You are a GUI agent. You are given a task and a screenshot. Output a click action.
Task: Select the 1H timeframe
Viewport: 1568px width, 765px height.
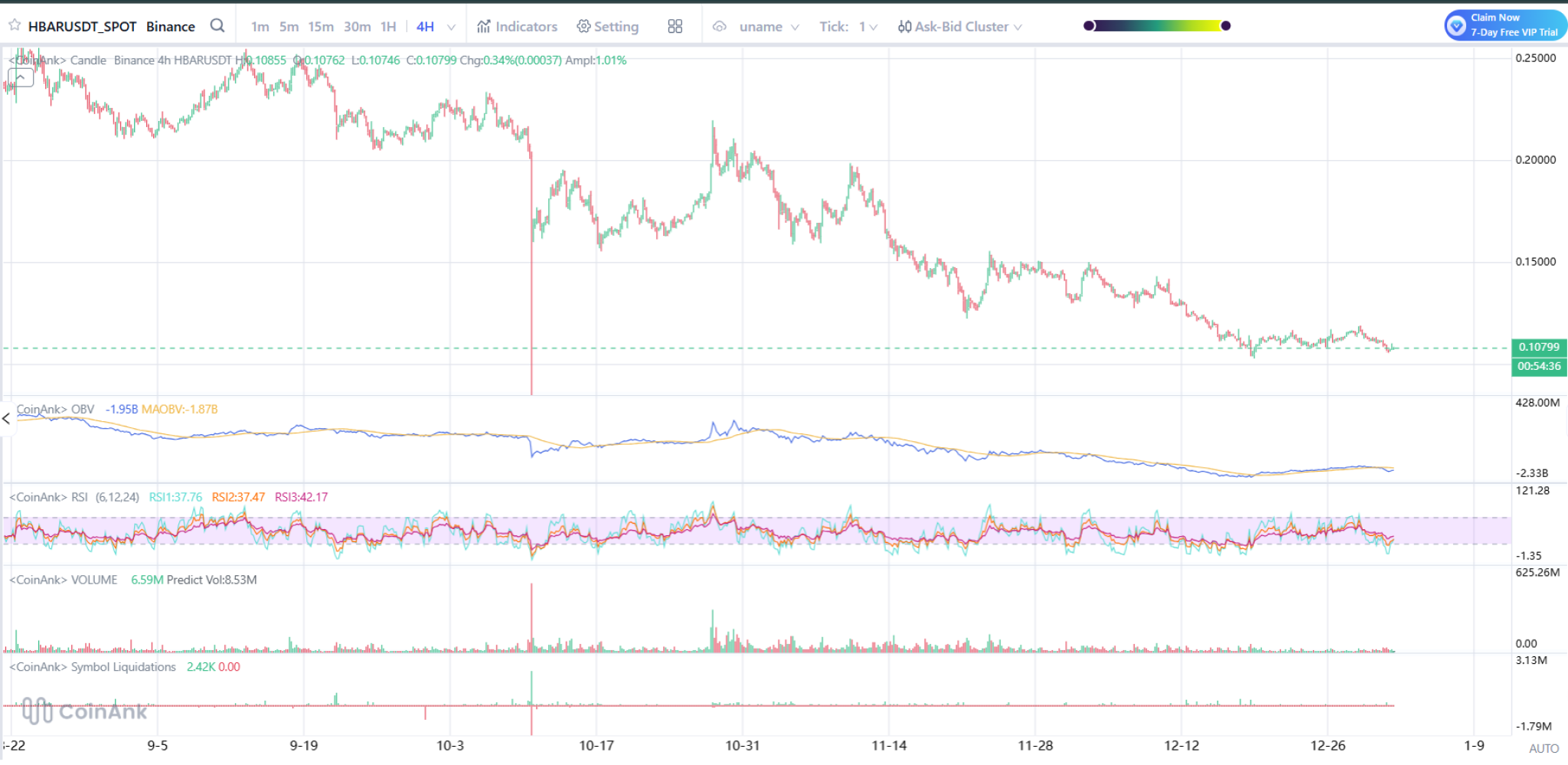pyautogui.click(x=389, y=25)
